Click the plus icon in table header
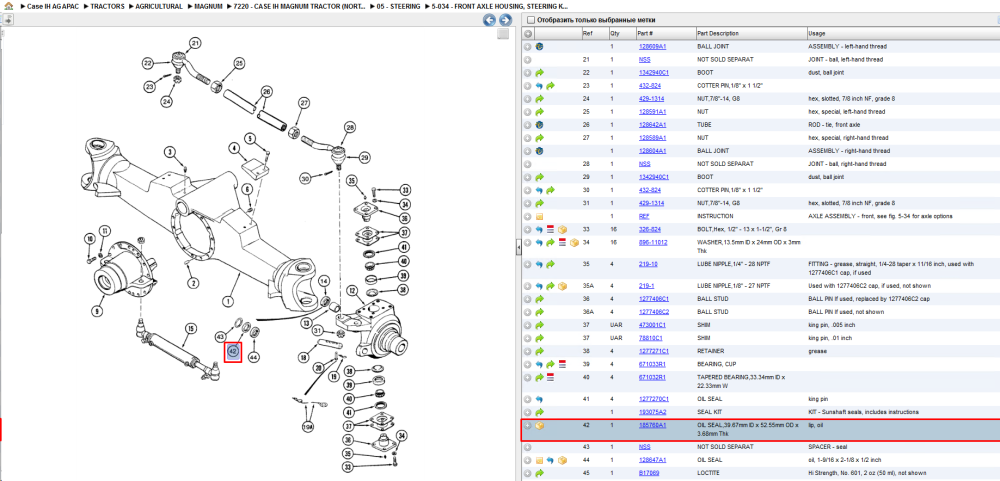 coord(528,33)
